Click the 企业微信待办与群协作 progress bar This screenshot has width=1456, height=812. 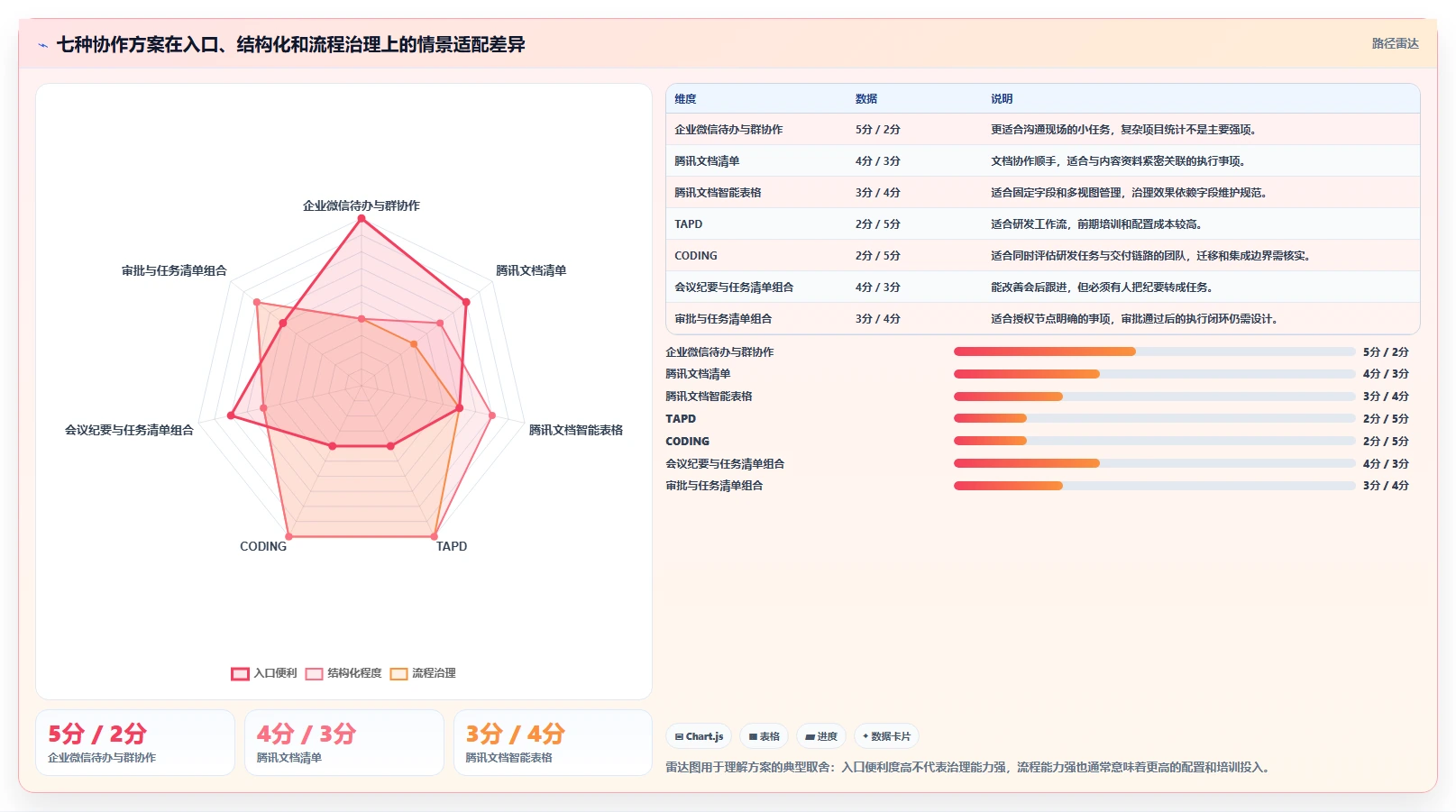click(1155, 351)
